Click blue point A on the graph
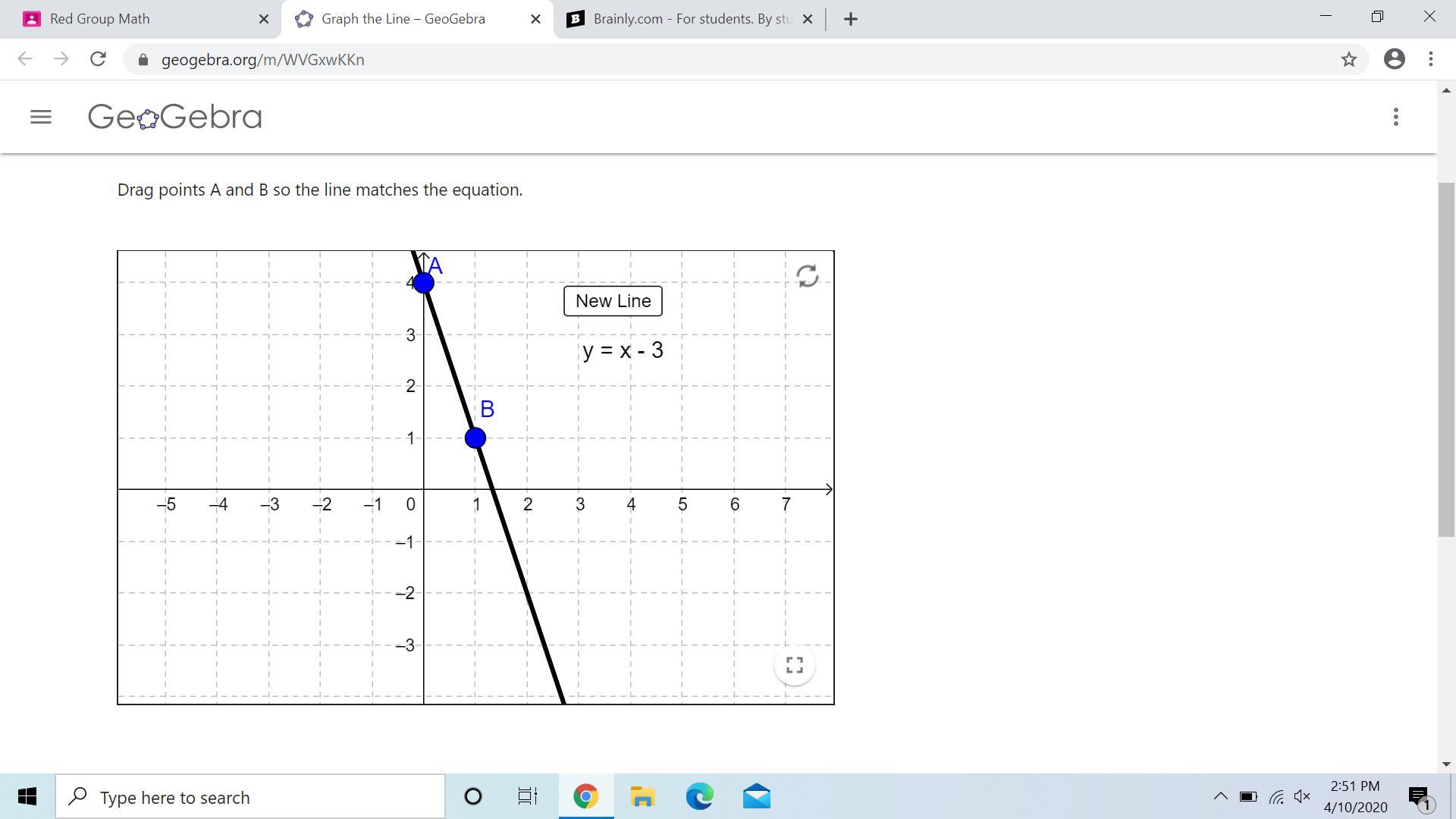 (x=424, y=283)
